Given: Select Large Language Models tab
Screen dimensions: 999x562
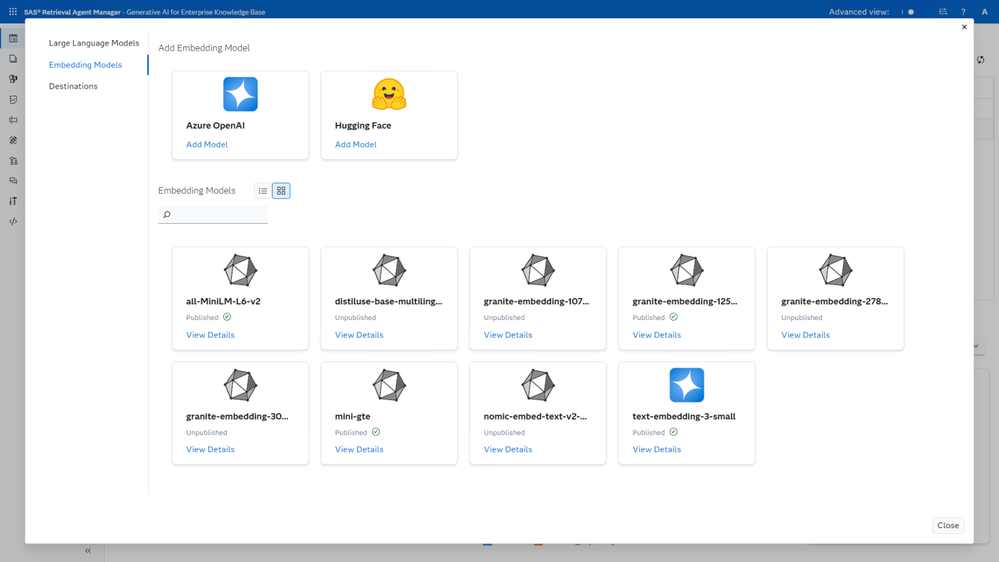Looking at the screenshot, I should tap(94, 43).
